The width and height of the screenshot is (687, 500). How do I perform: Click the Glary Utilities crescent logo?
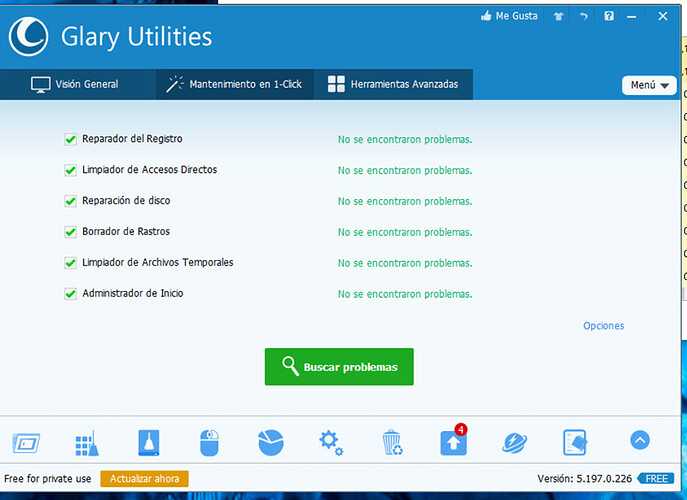pos(28,36)
